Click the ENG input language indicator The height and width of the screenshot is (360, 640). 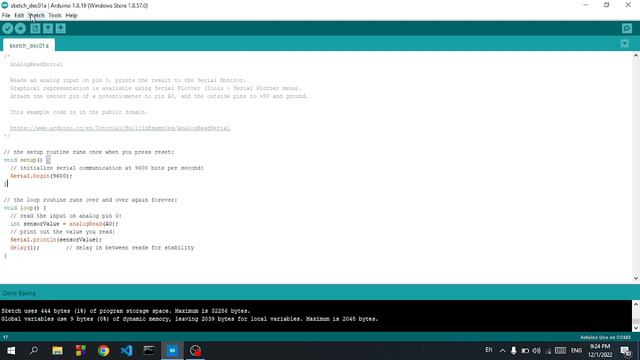576,351
